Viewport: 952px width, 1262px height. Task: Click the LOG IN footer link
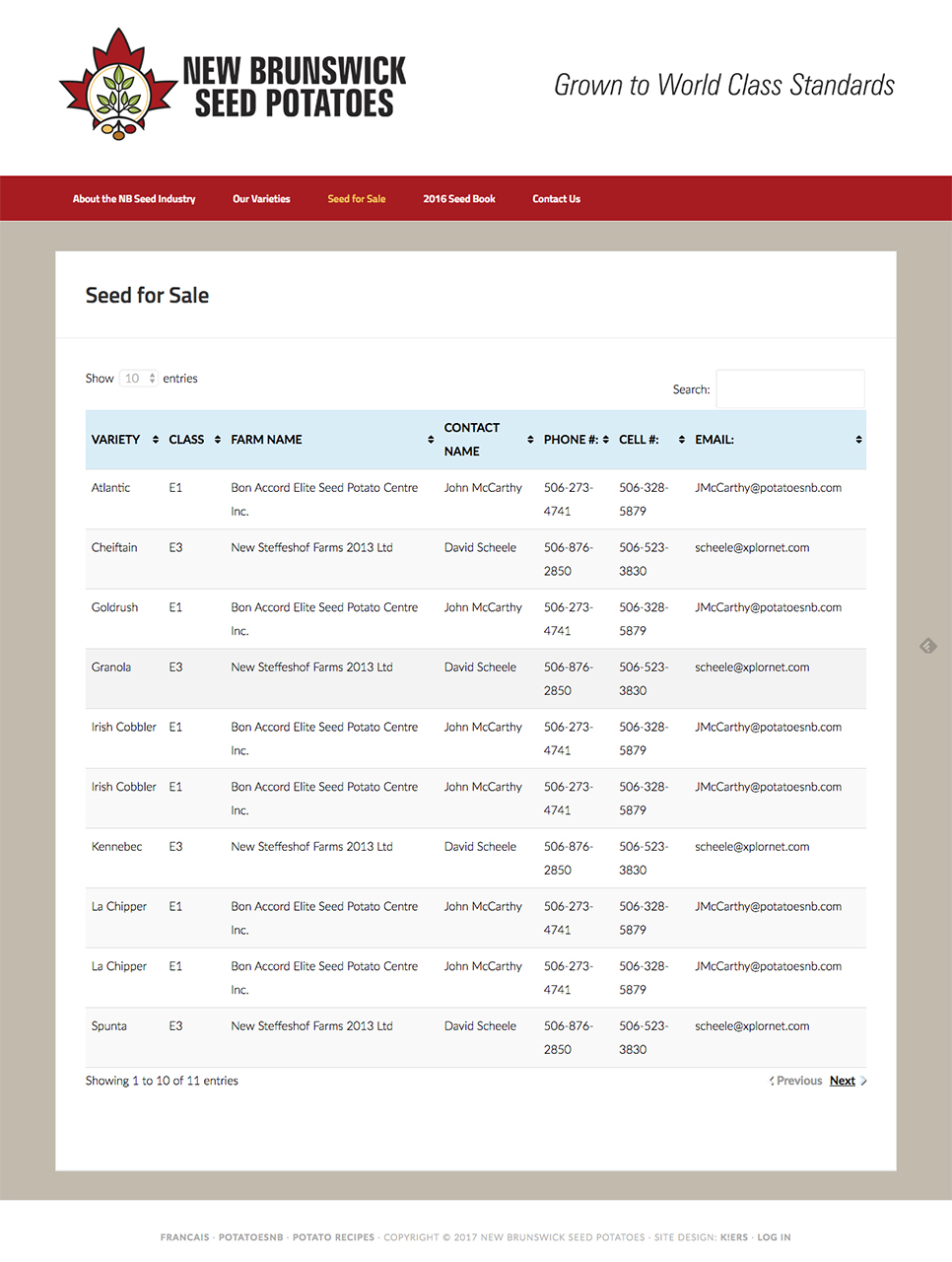pyautogui.click(x=775, y=1237)
